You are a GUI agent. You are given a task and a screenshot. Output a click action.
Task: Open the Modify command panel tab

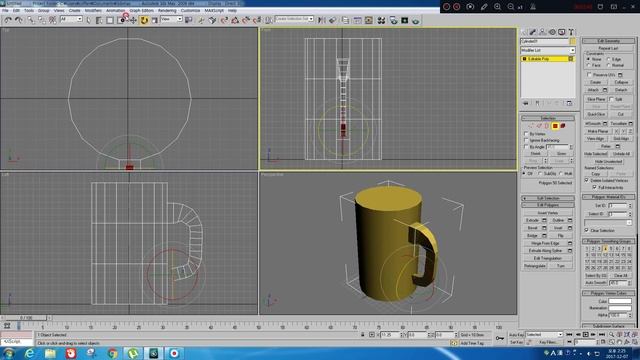click(533, 32)
